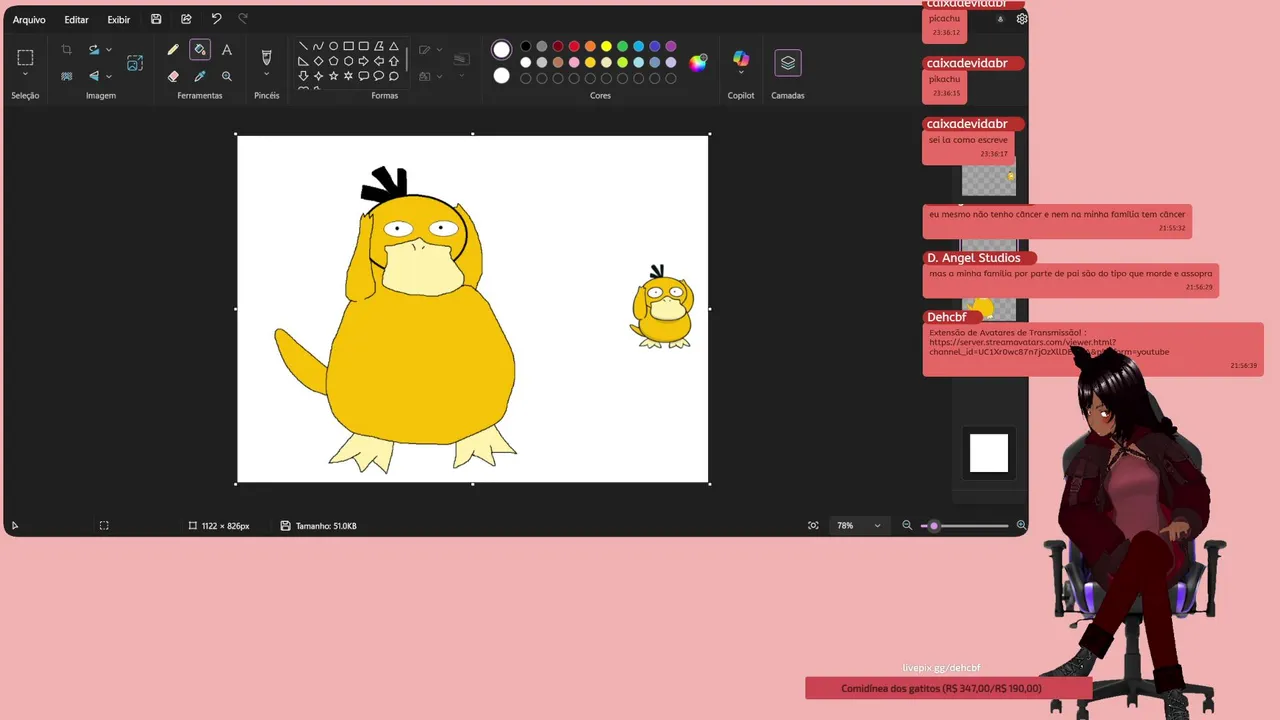The image size is (1280, 720).
Task: Open the background removal tool
Action: click(66, 75)
